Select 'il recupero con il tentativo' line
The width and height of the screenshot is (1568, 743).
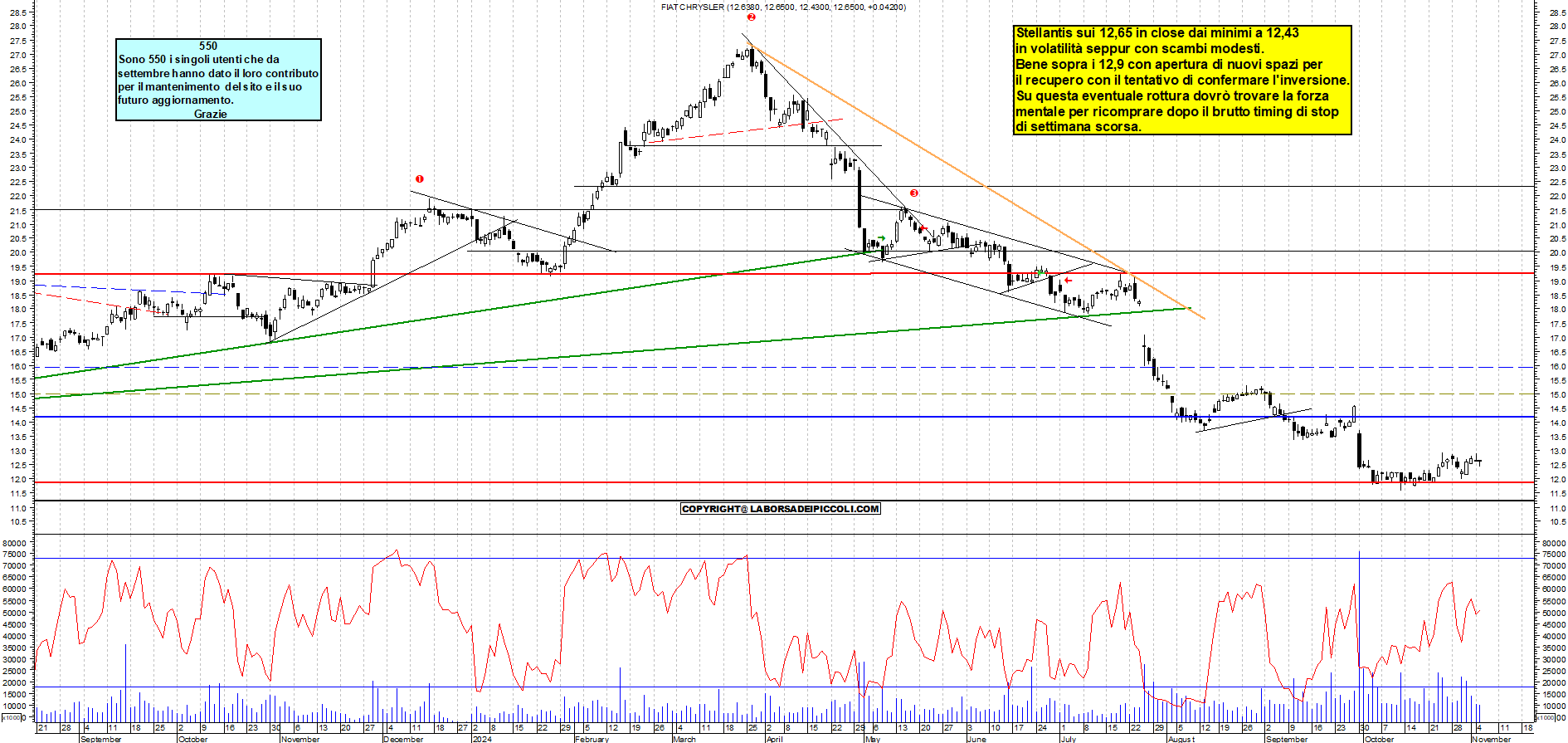1183,80
